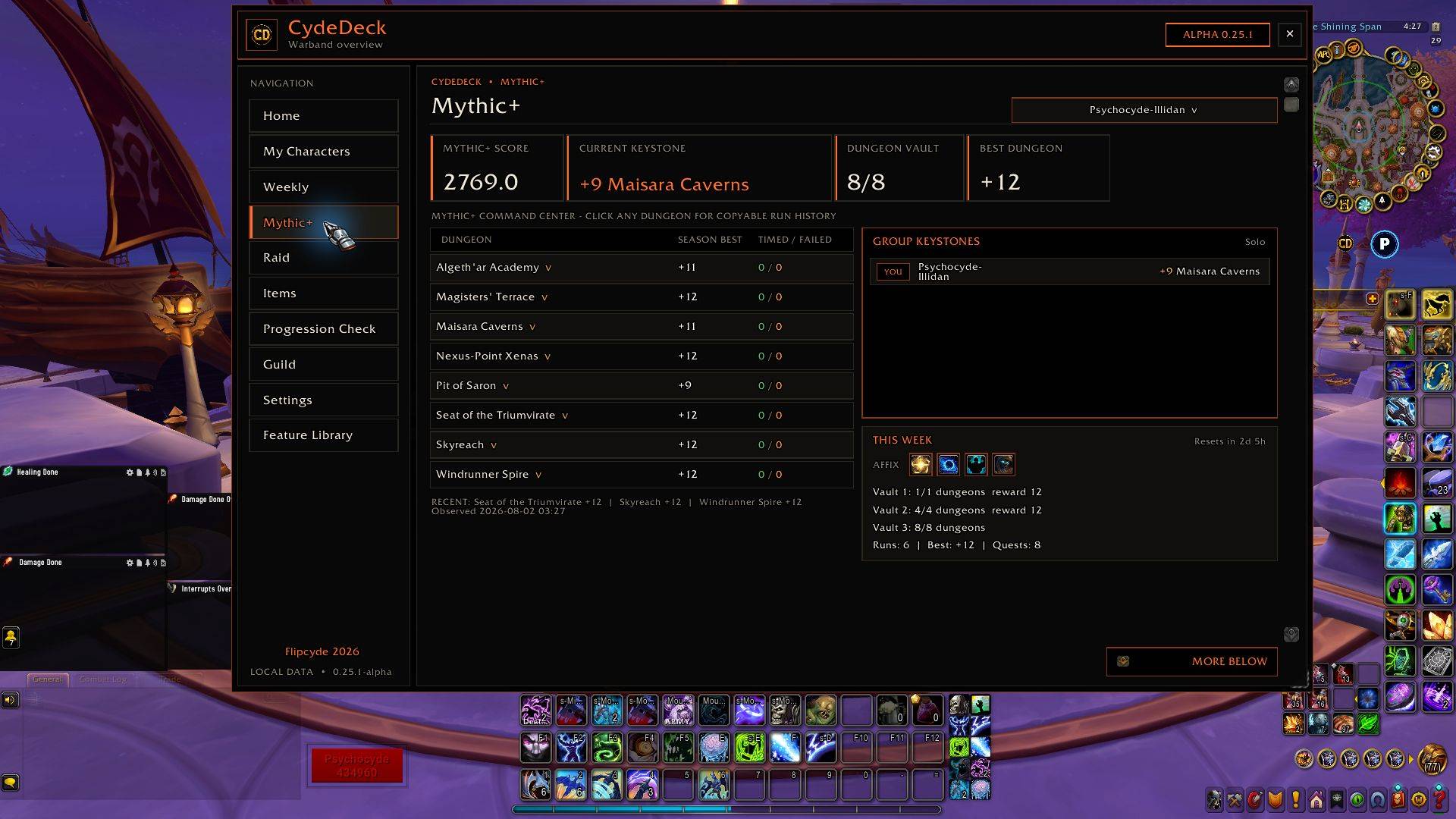Click the Mythic+ Score value 2769.0

pyautogui.click(x=481, y=182)
